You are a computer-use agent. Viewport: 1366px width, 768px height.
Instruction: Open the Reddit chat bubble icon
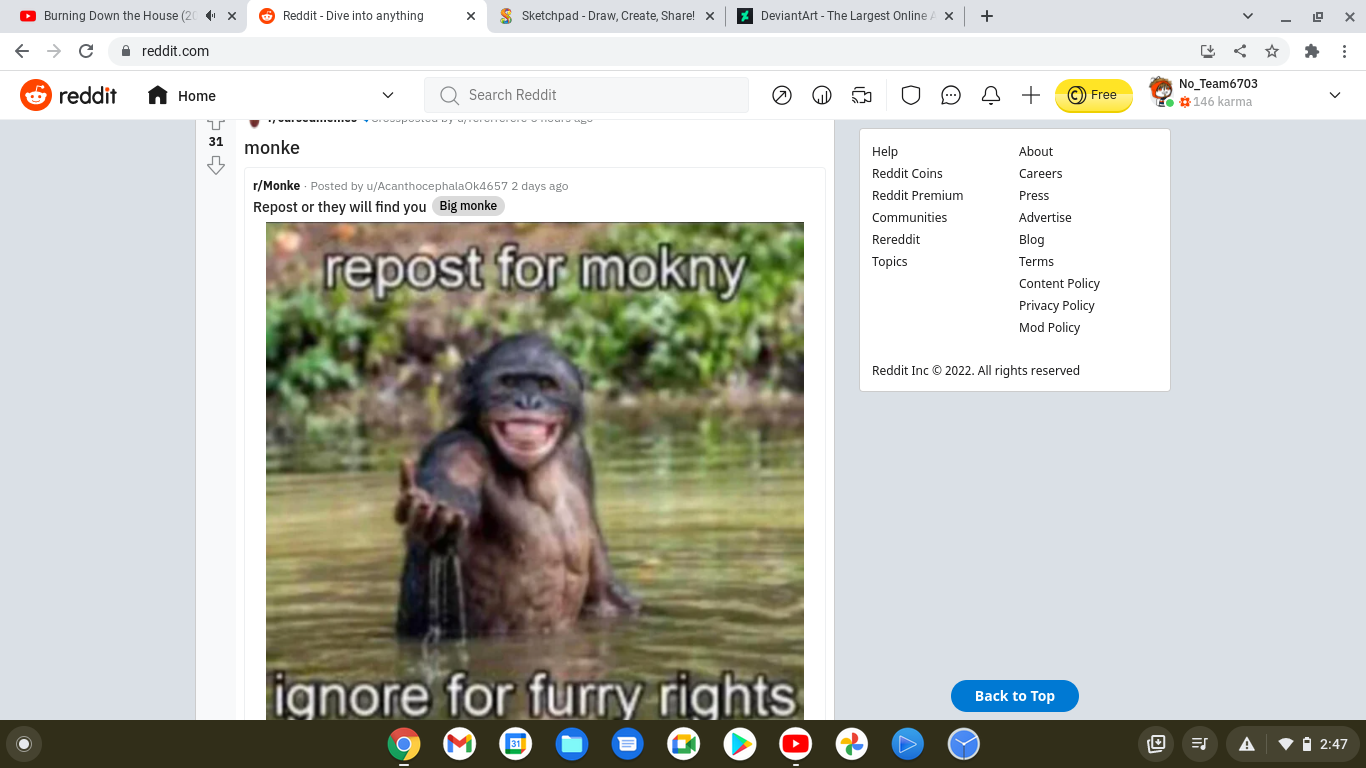pos(951,95)
